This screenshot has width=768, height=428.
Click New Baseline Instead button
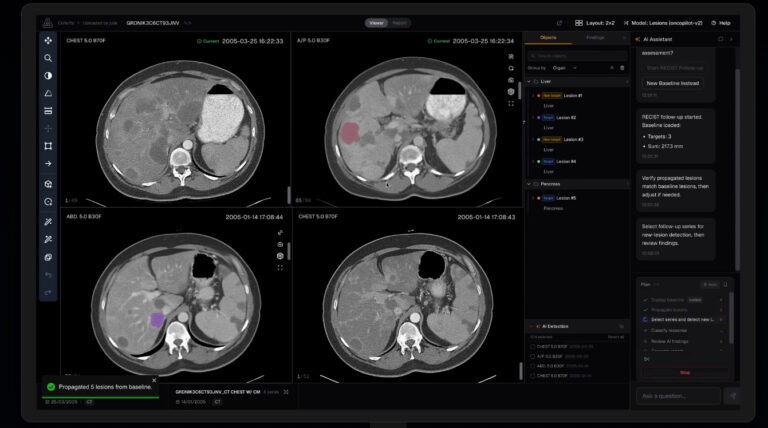point(672,83)
